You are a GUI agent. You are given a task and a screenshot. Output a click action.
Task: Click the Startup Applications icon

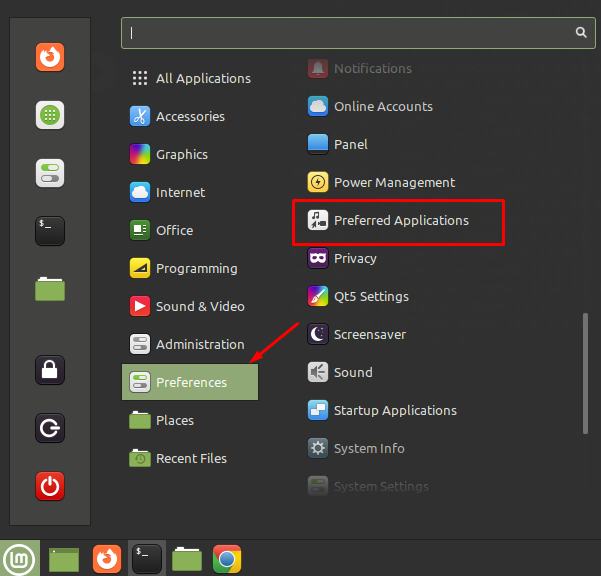coord(318,410)
